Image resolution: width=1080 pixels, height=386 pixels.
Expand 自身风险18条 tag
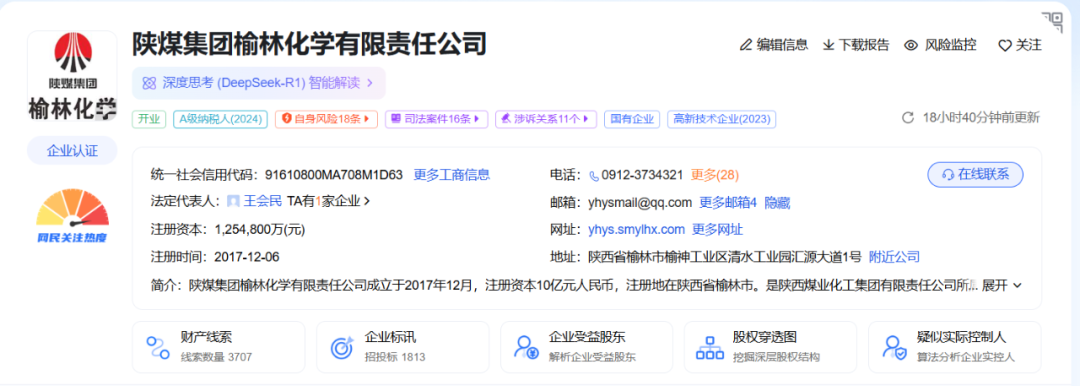click(326, 119)
